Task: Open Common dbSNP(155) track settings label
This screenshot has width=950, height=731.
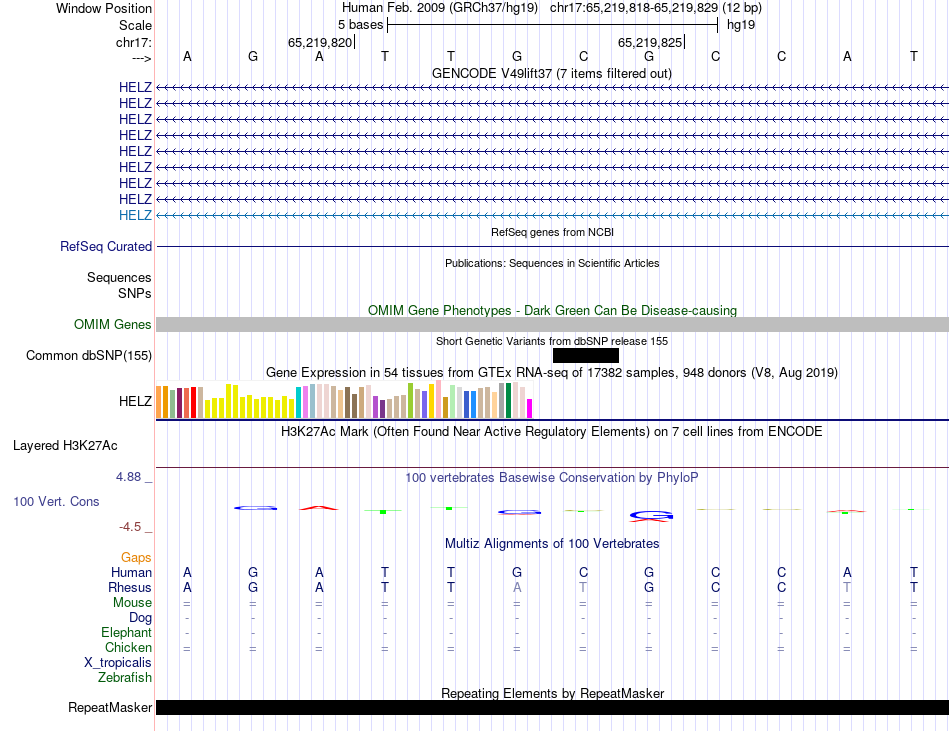Action: coord(88,356)
